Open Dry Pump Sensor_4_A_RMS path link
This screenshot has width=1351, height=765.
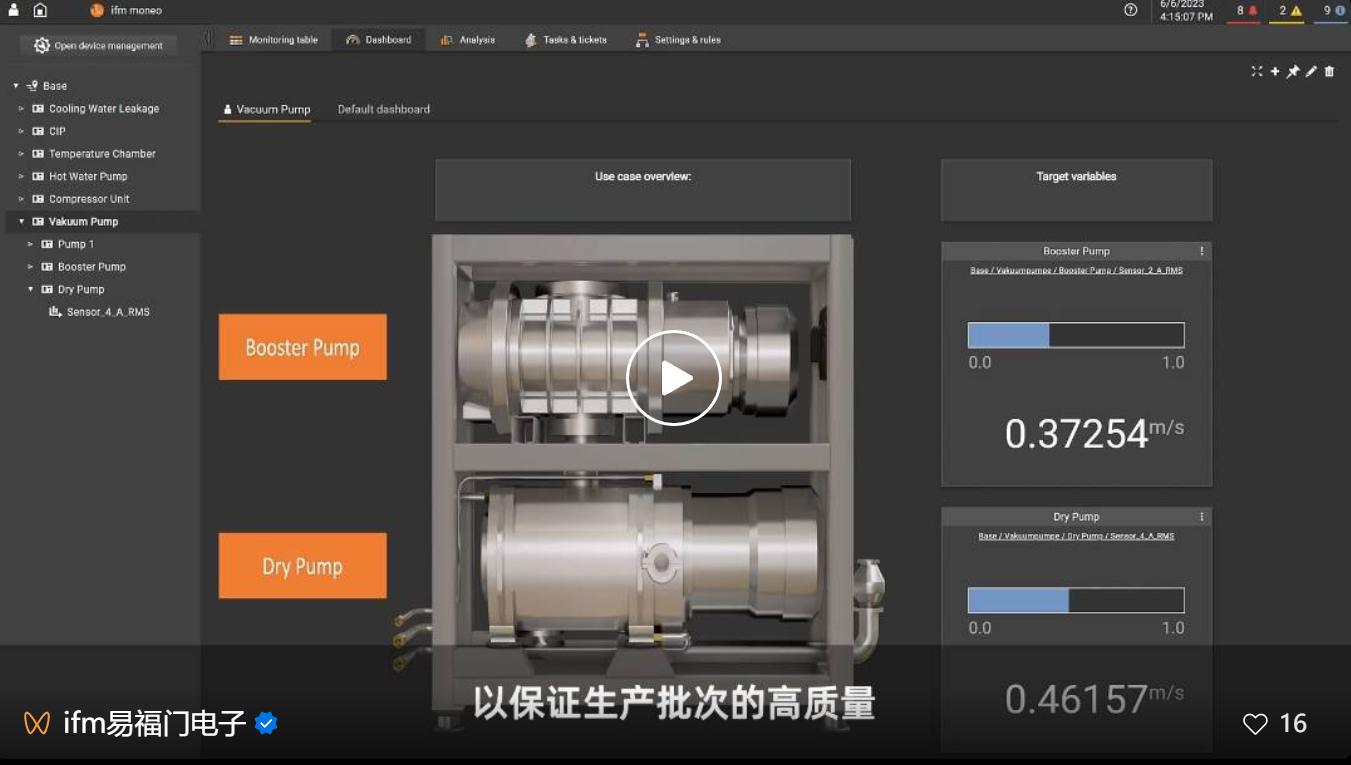point(1076,536)
